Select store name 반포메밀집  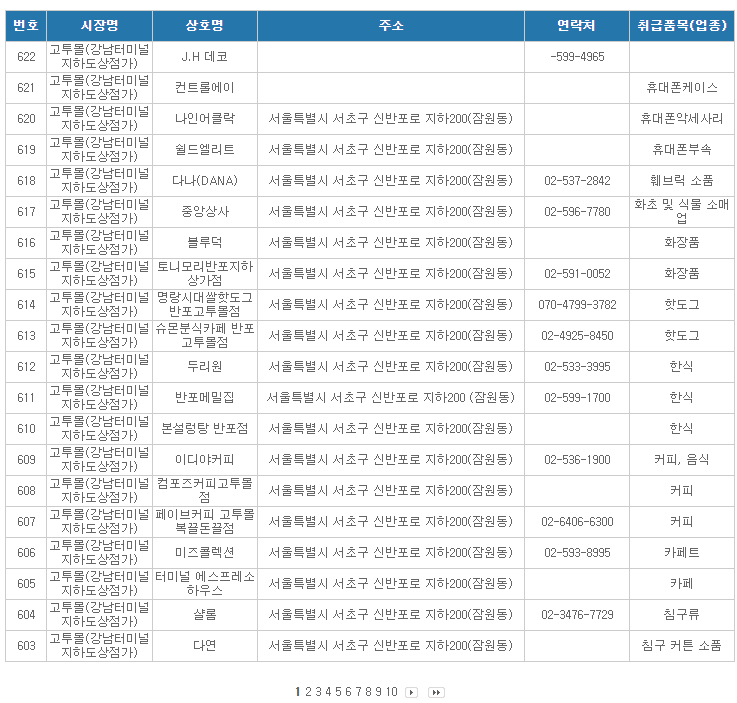point(204,398)
